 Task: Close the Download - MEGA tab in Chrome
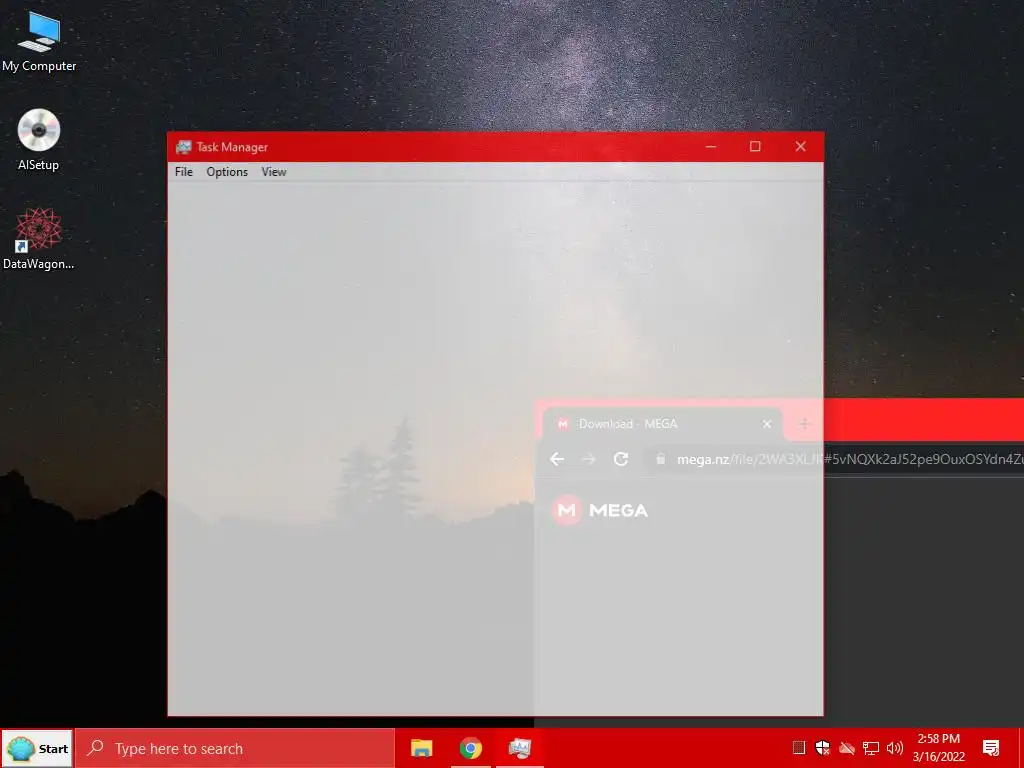(x=767, y=424)
